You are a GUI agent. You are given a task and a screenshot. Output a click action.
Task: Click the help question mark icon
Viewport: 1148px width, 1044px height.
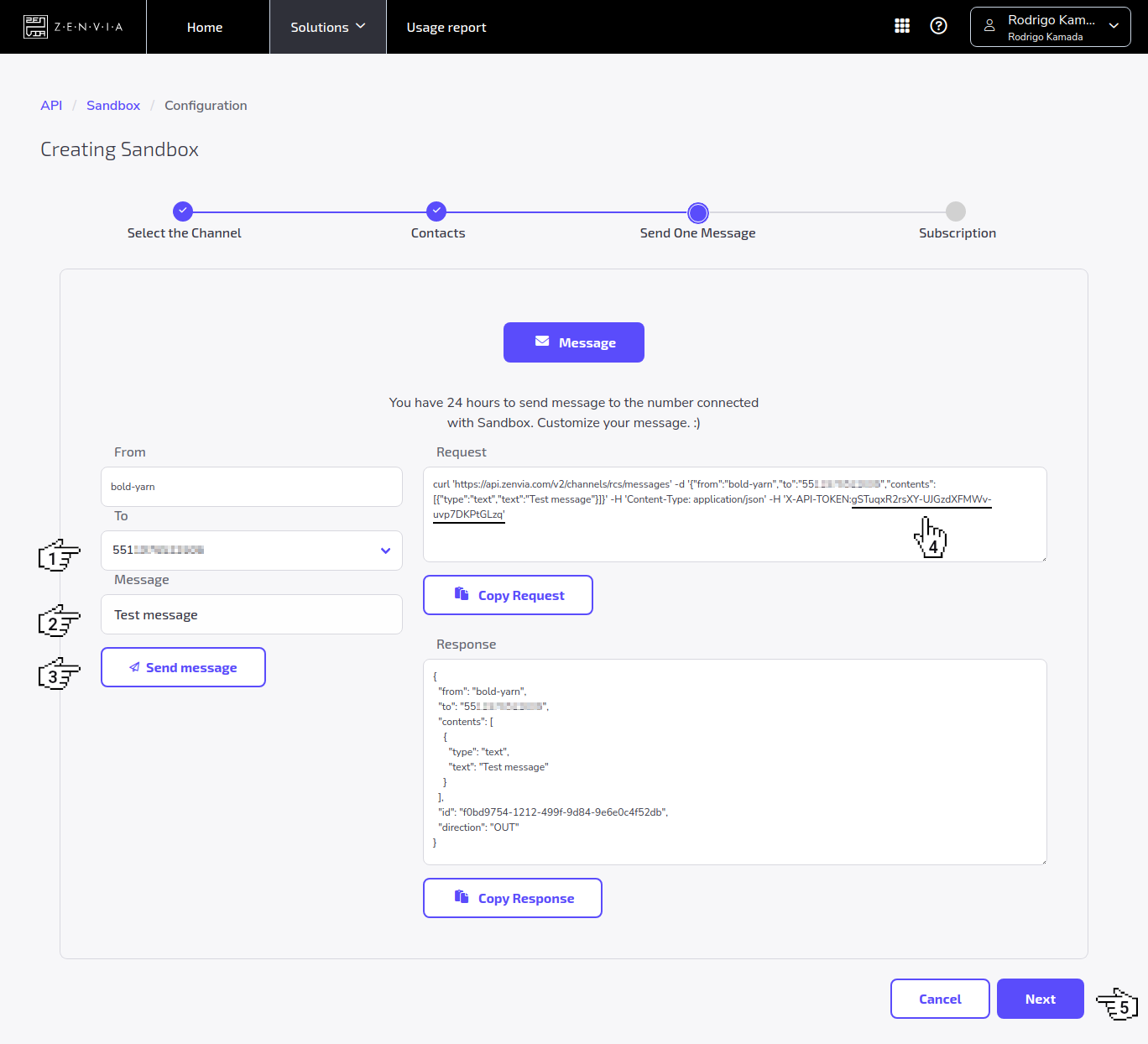[938, 26]
